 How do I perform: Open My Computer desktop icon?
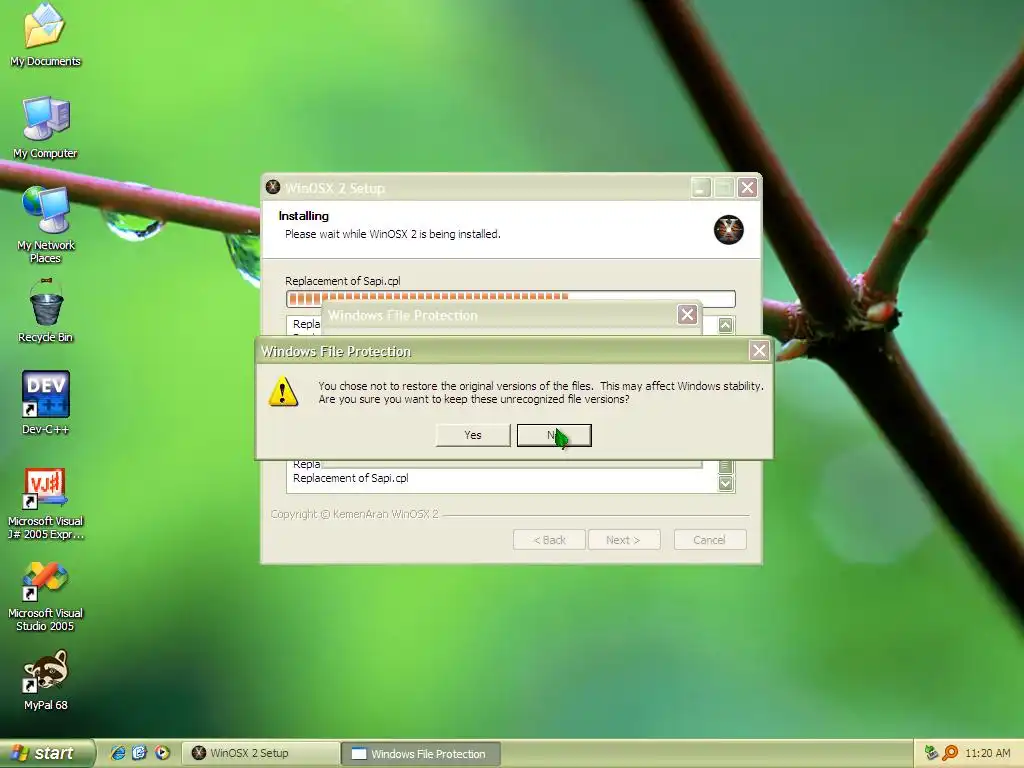click(x=45, y=127)
